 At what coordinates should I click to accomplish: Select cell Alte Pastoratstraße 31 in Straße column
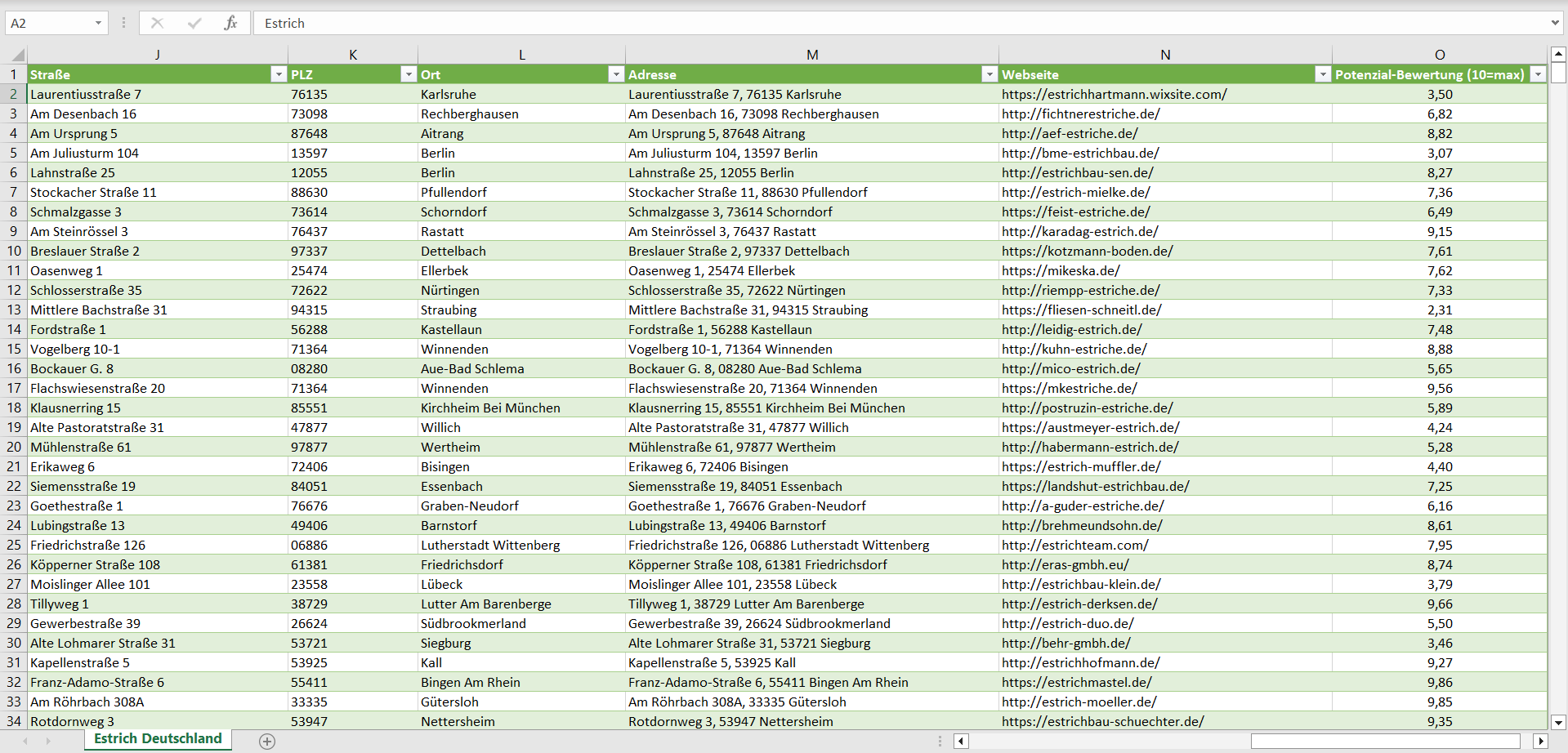click(158, 427)
